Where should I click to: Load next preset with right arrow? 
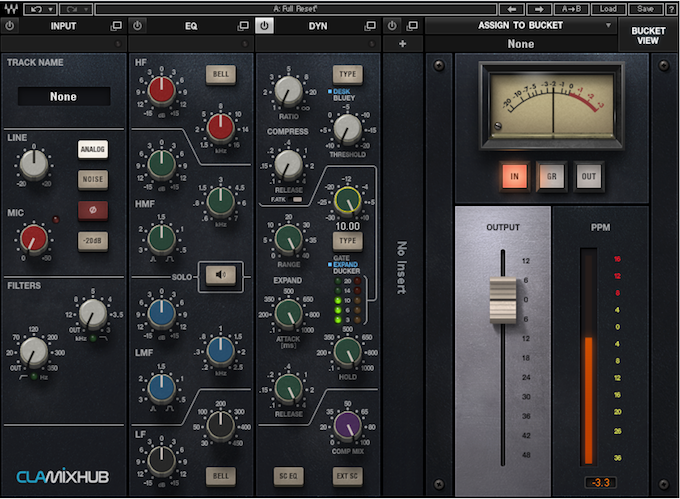coord(539,9)
